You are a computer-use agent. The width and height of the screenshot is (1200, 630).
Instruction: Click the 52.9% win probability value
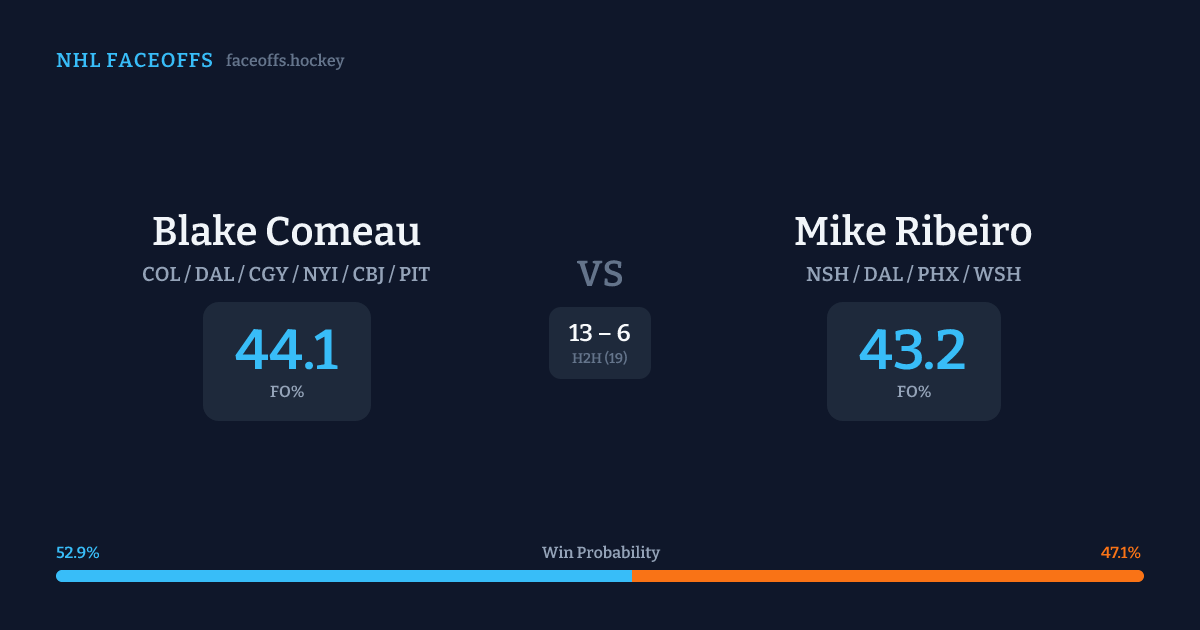(78, 553)
